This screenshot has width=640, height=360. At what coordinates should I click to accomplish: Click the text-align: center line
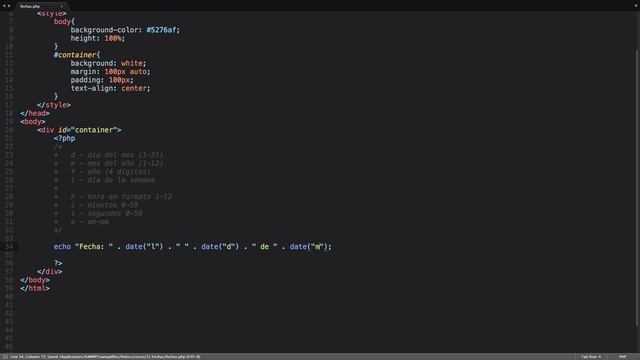110,88
